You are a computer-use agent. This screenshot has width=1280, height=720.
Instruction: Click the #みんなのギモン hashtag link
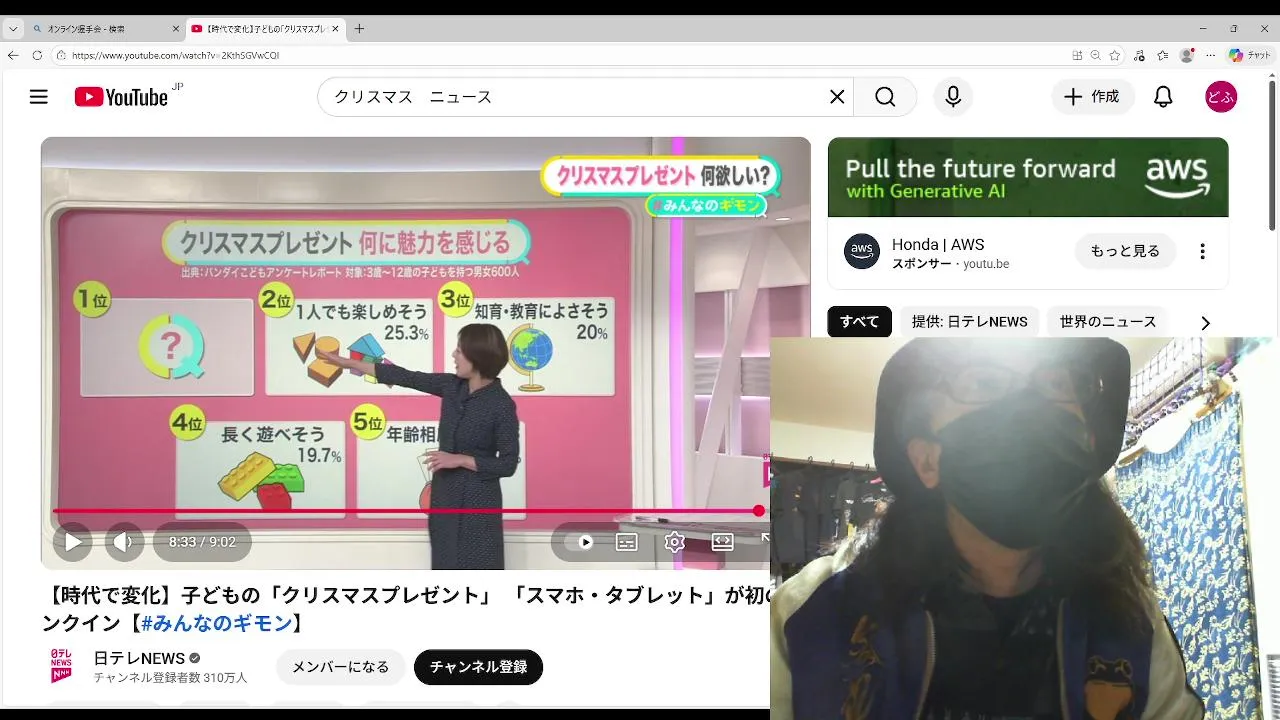[216, 623]
